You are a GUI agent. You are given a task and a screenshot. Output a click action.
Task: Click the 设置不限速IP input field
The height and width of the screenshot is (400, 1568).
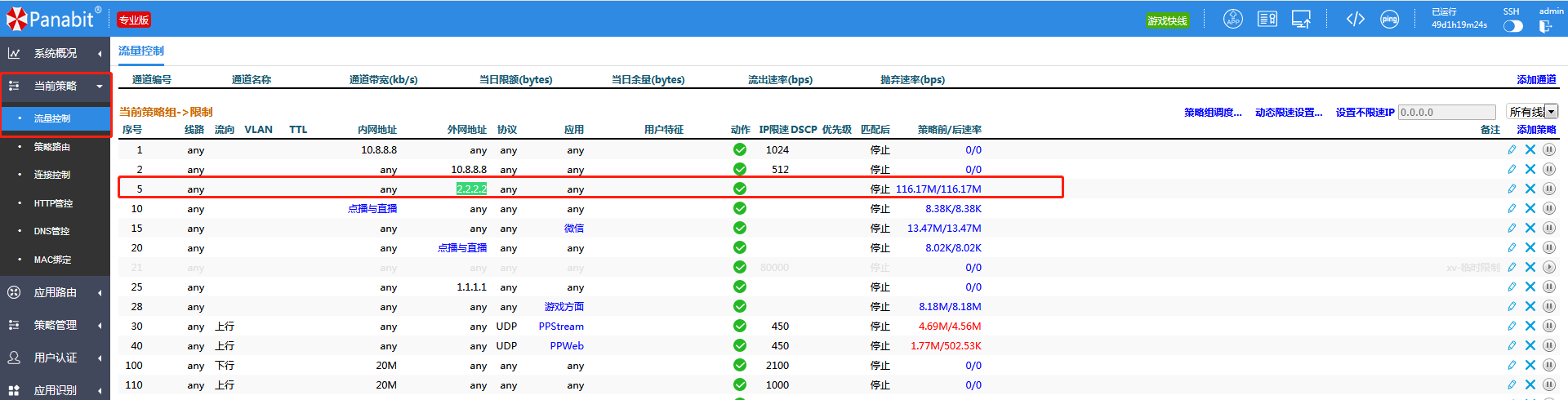point(1446,112)
